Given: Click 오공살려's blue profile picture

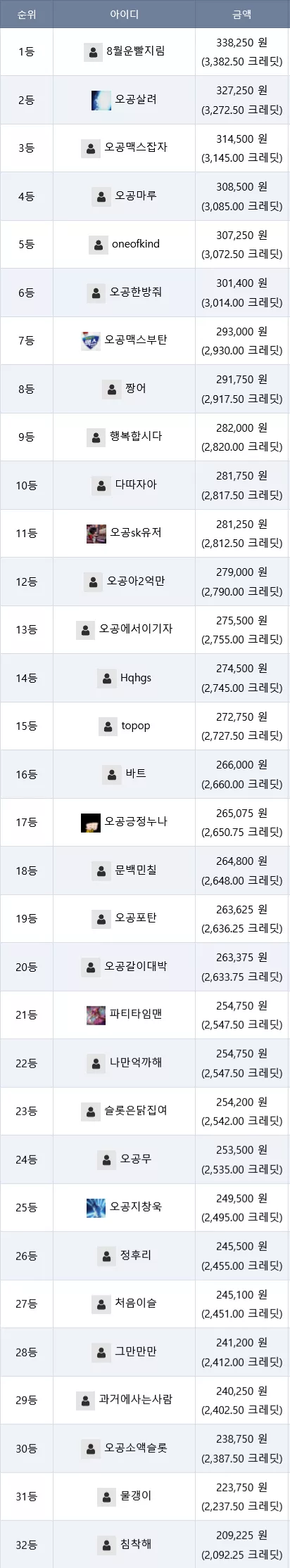Looking at the screenshot, I should tap(101, 100).
